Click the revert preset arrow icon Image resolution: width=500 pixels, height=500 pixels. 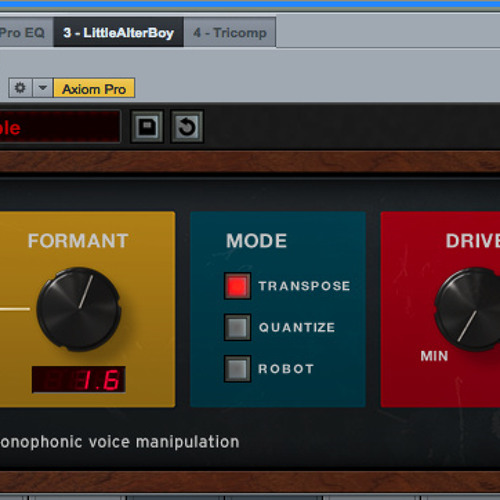pyautogui.click(x=187, y=127)
